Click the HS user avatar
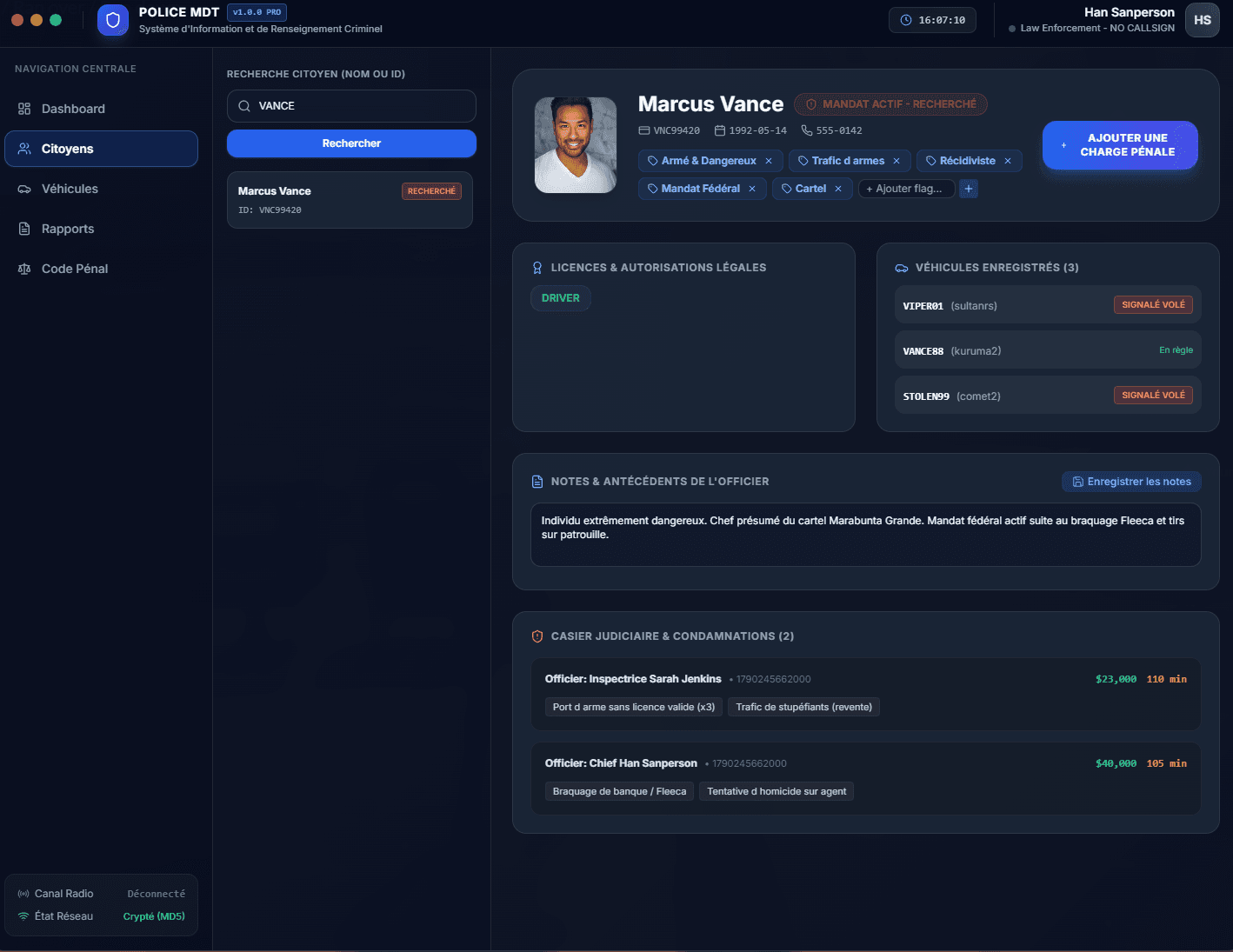Viewport: 1233px width, 952px height. coord(1203,20)
